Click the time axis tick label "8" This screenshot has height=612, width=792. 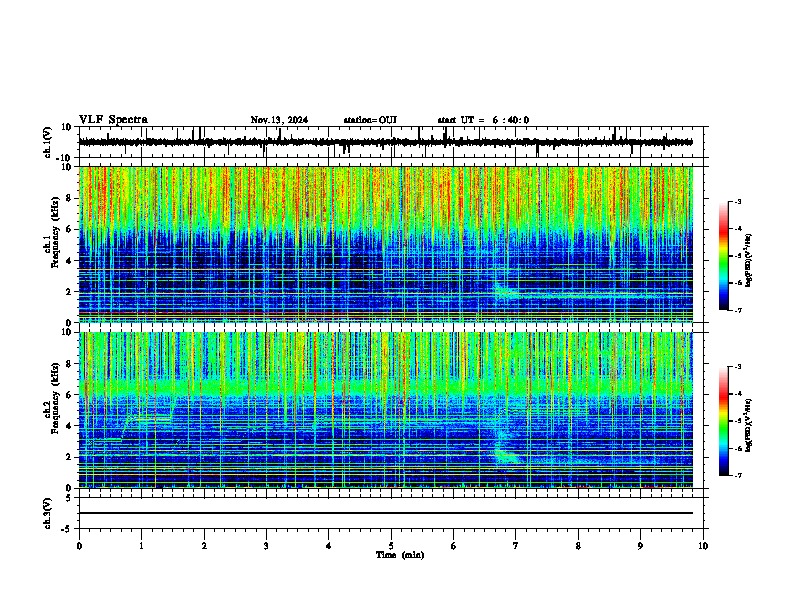tap(578, 546)
